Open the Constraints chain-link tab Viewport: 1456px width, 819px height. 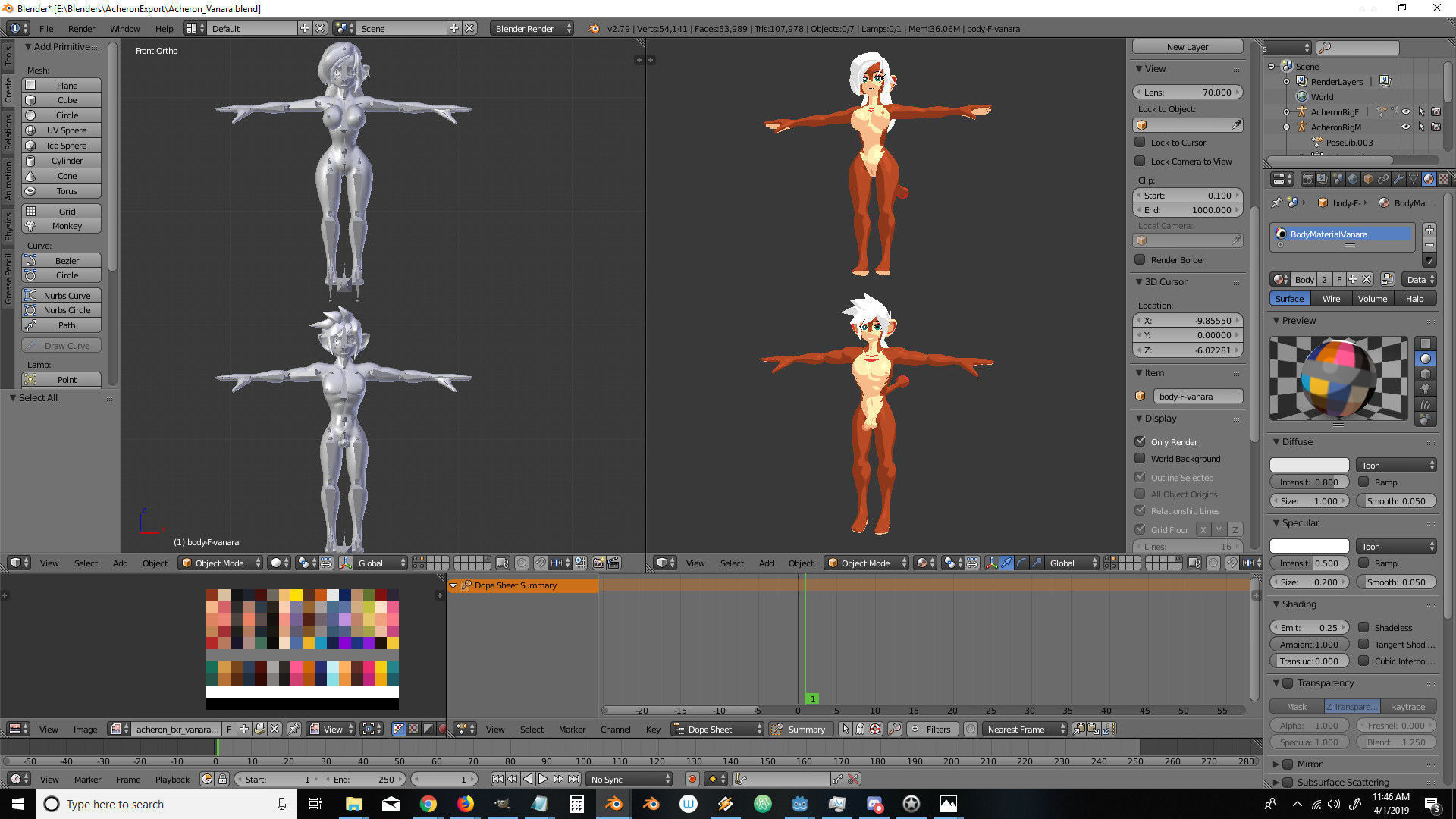1383,179
